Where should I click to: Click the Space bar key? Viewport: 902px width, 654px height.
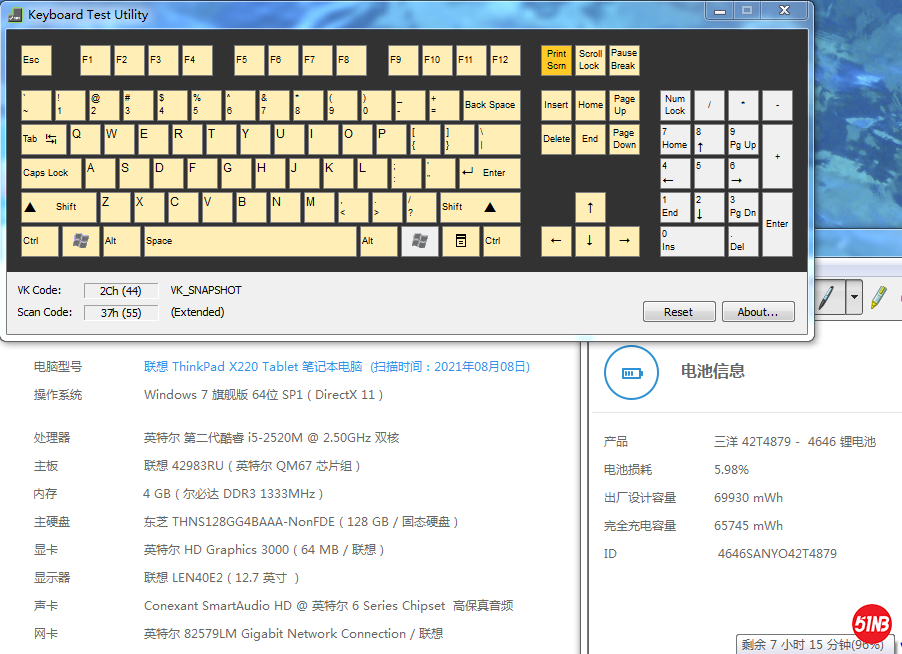click(x=250, y=241)
